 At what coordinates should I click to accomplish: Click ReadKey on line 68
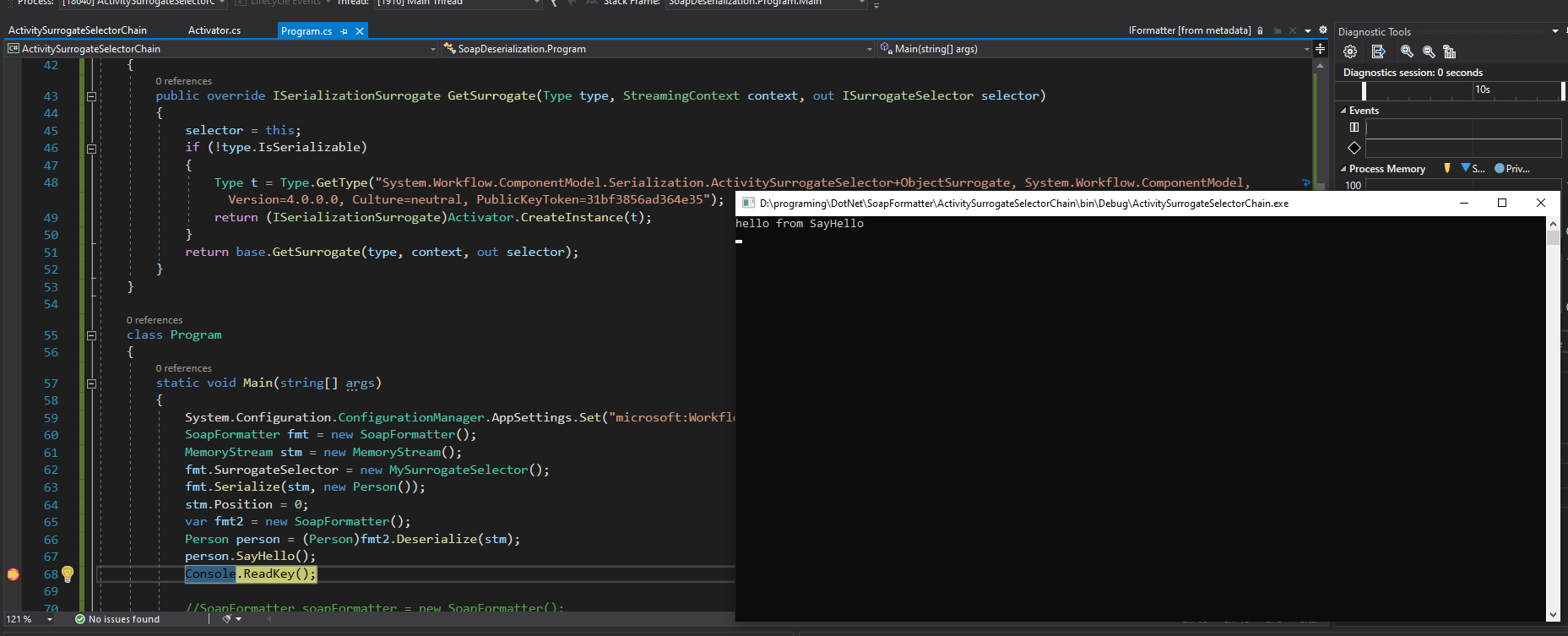(269, 573)
